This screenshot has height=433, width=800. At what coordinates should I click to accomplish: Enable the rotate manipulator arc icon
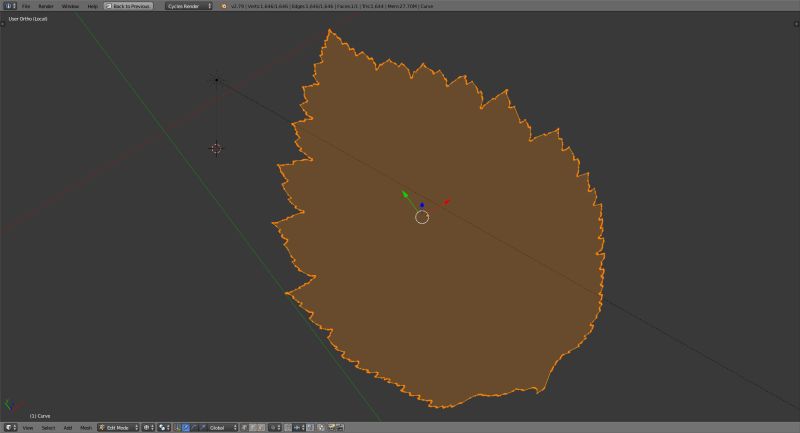pos(194,427)
